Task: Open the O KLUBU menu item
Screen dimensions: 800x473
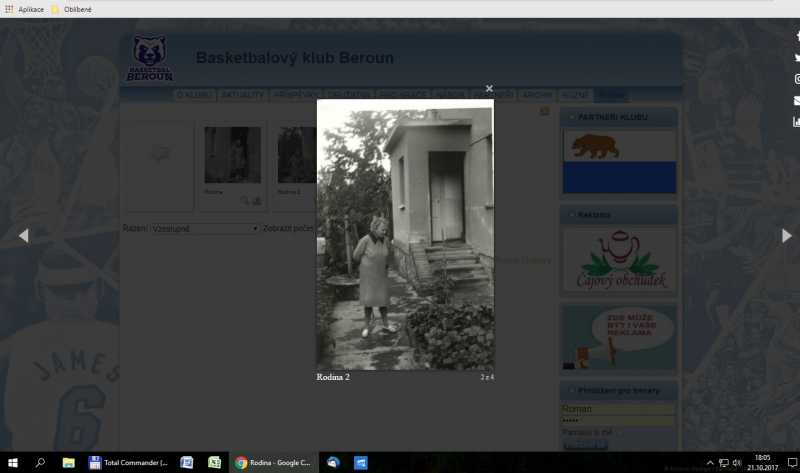Action: [x=194, y=95]
